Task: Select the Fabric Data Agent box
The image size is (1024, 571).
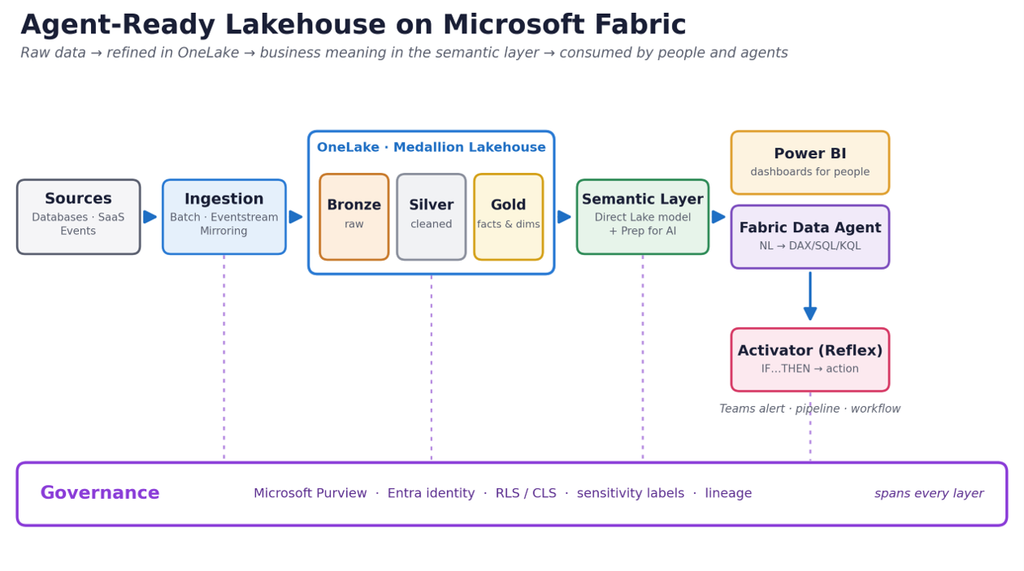Action: click(x=810, y=237)
